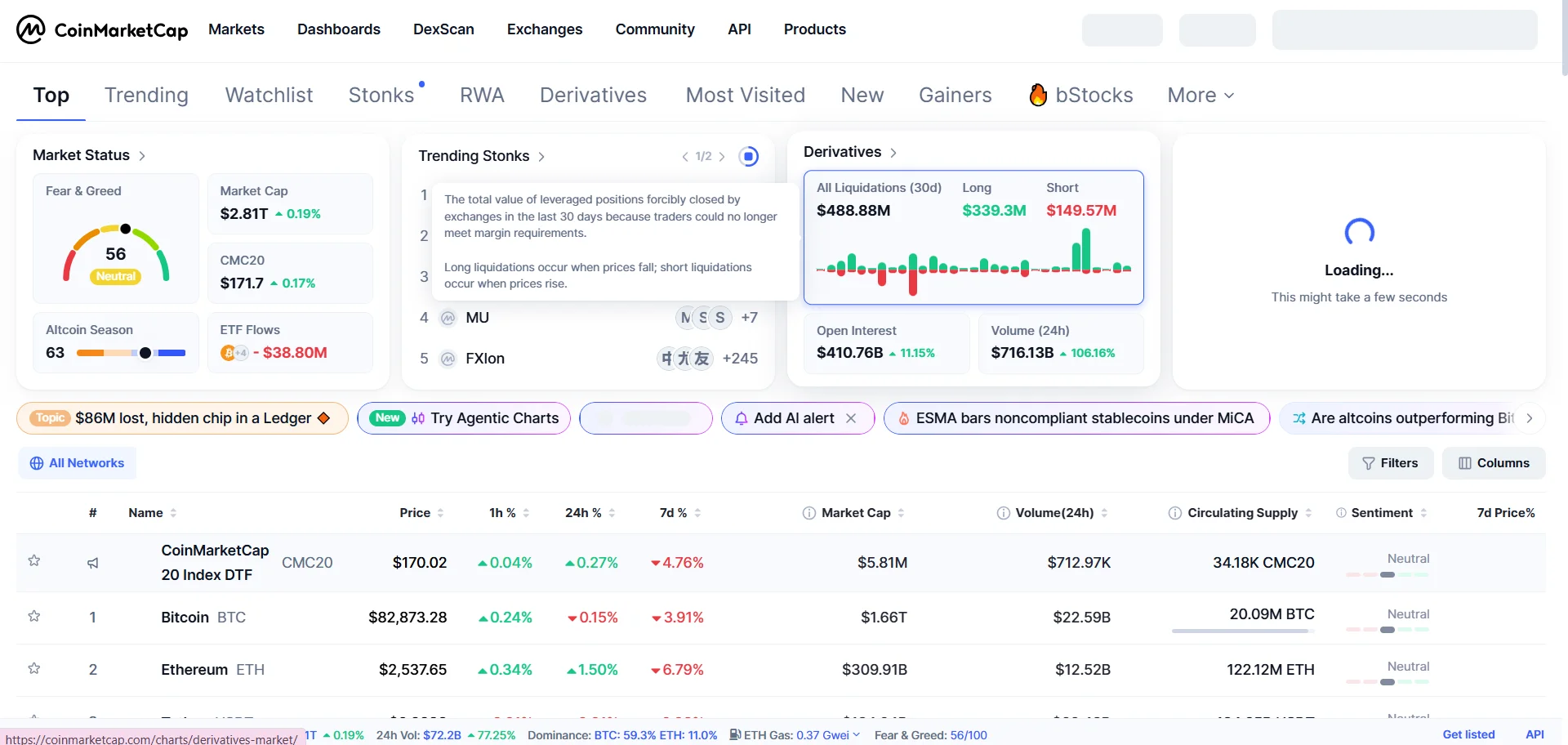Expand the More tab dropdown
The image size is (1568, 745).
point(1200,96)
